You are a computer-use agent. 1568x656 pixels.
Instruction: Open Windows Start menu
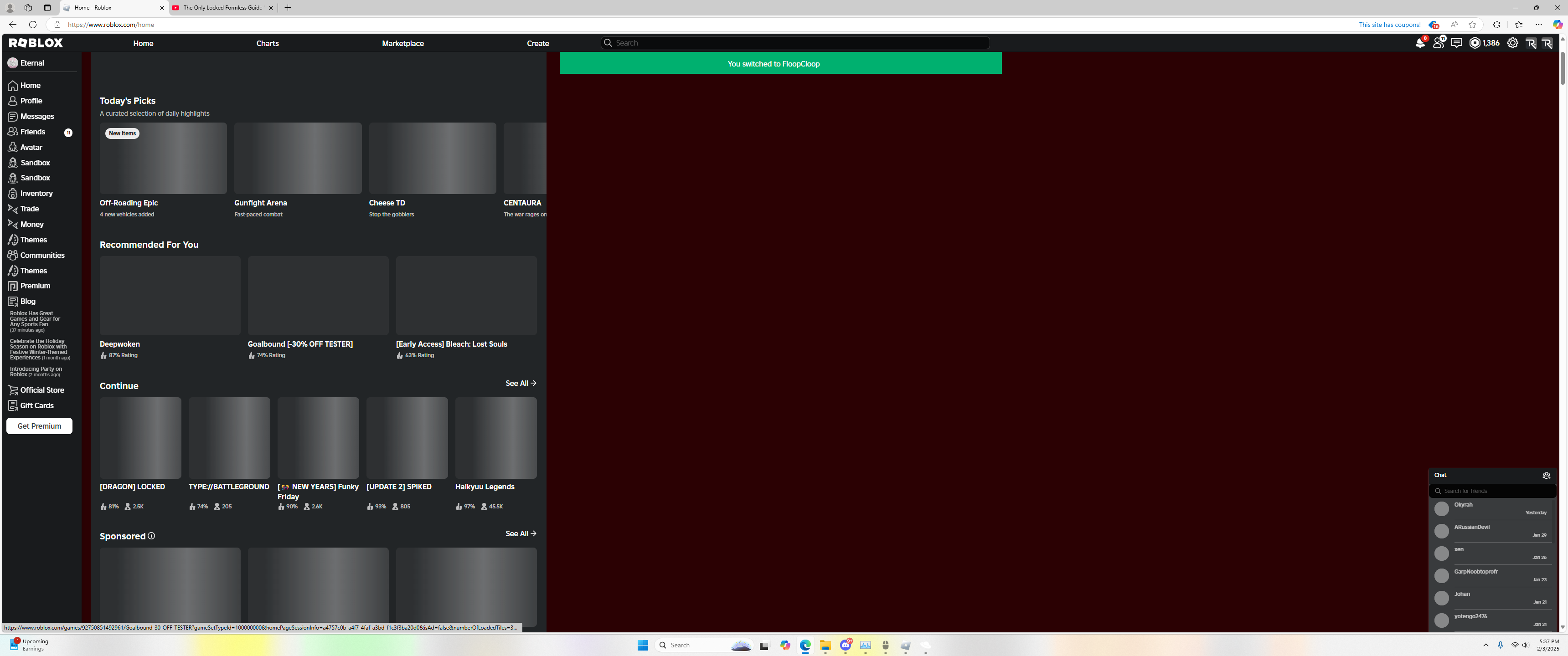pyautogui.click(x=643, y=645)
